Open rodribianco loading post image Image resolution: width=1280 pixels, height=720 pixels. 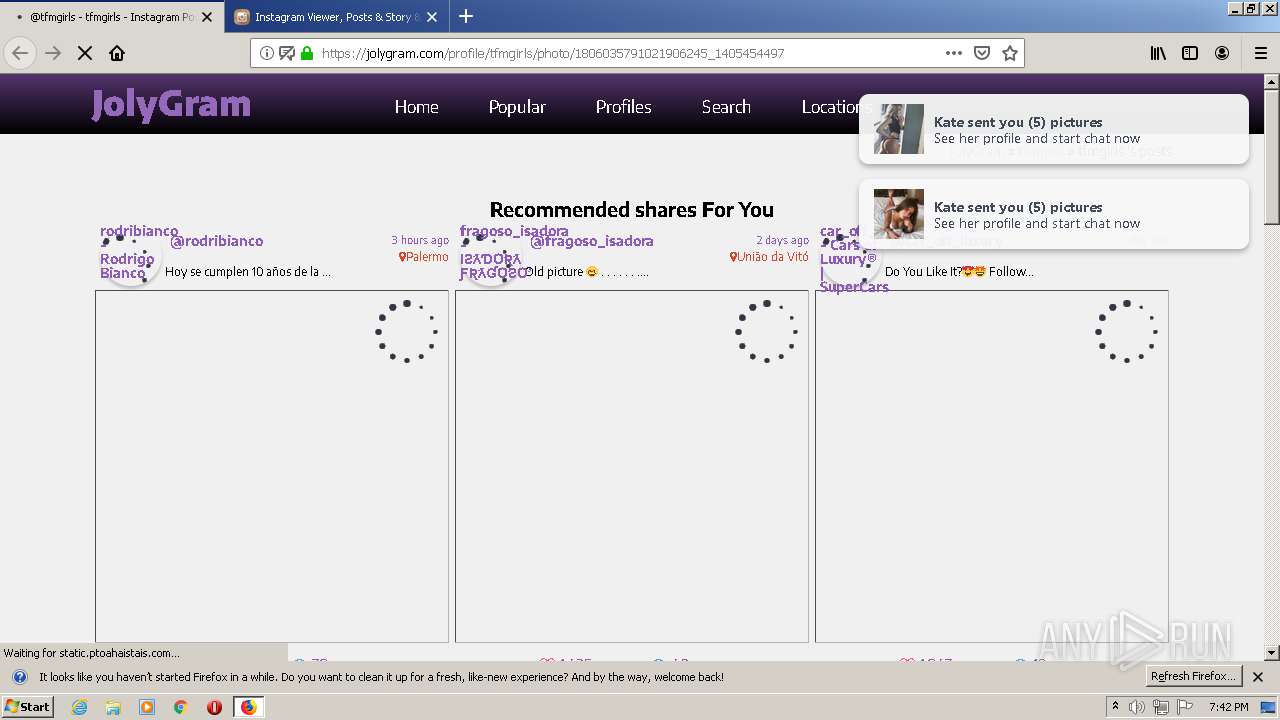(x=272, y=466)
